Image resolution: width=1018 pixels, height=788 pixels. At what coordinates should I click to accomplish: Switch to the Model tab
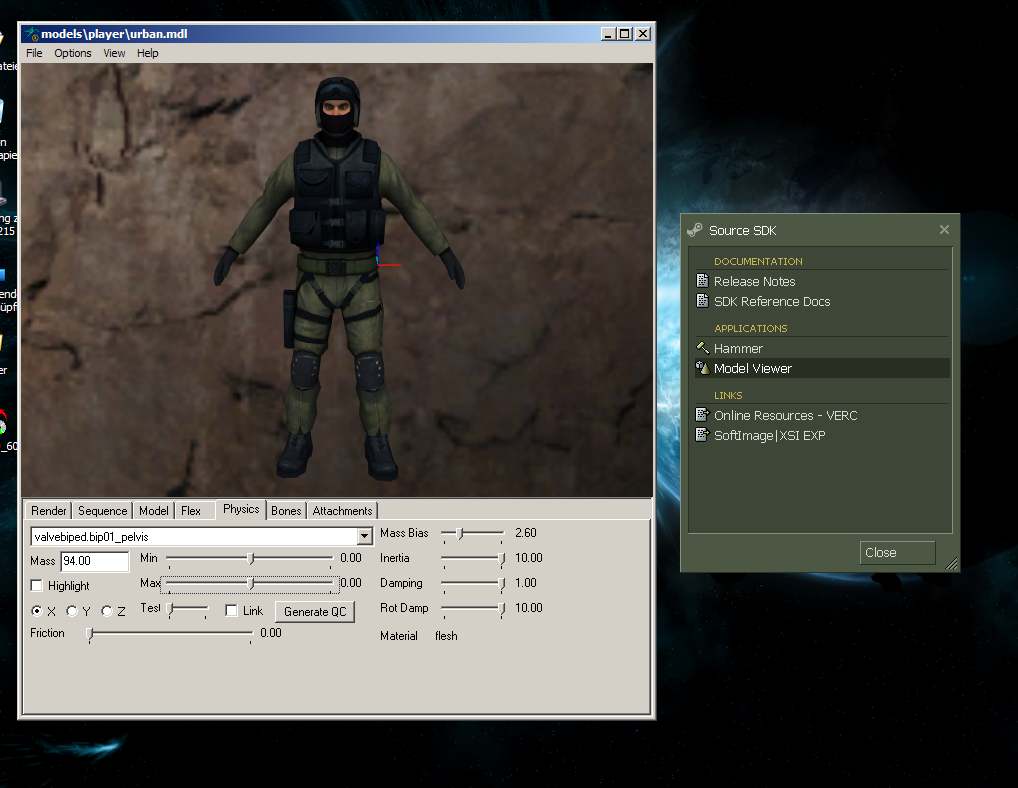click(154, 511)
